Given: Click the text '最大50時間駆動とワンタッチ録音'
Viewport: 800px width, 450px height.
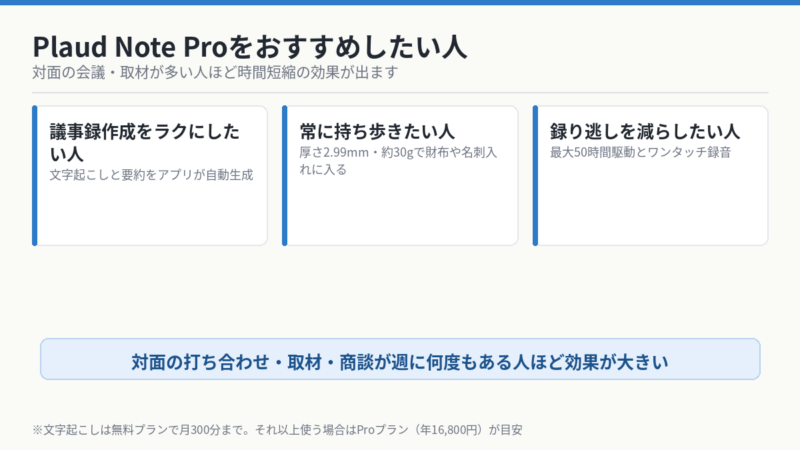Looking at the screenshot, I should (640, 153).
